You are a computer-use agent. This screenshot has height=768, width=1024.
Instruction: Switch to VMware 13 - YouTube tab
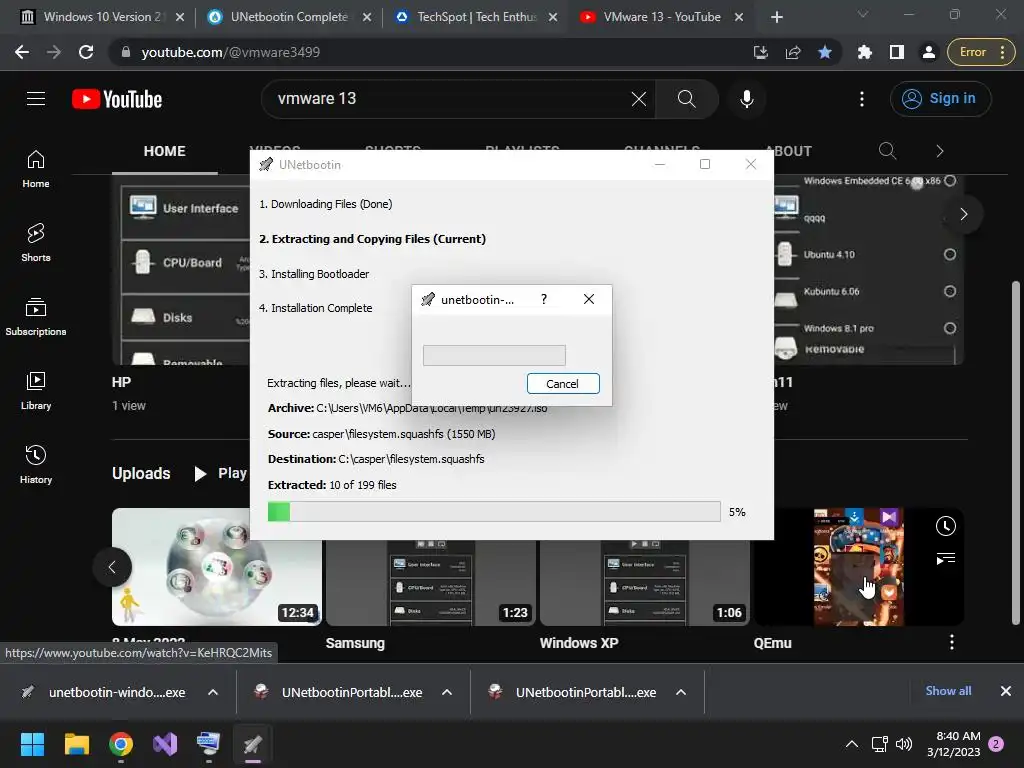662,17
